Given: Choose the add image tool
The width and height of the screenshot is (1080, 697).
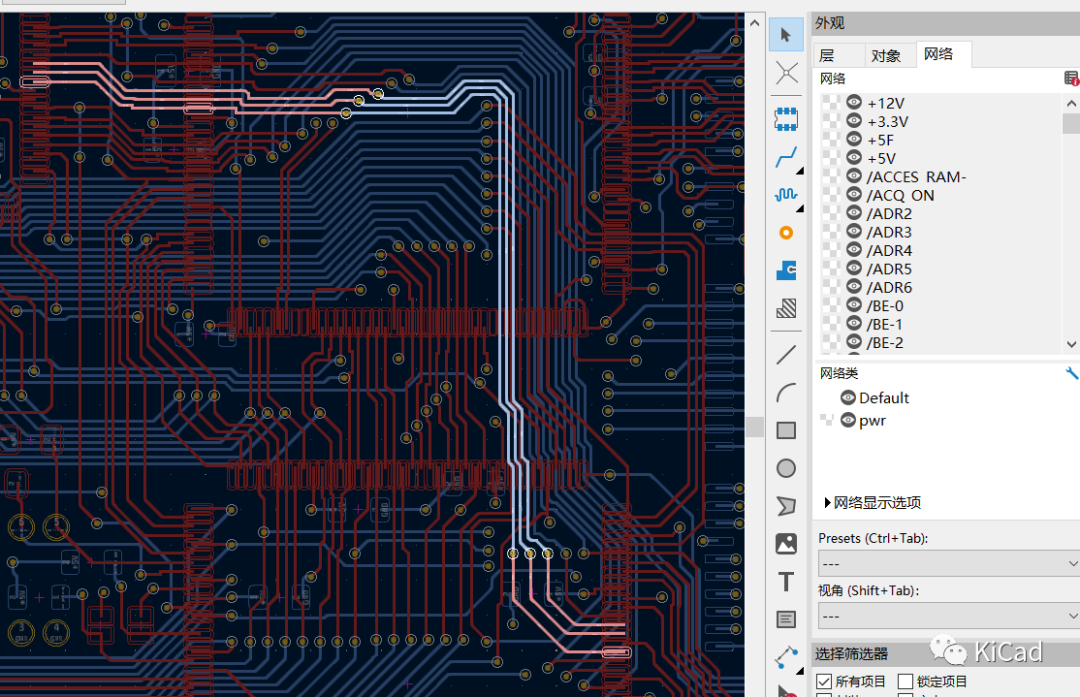Looking at the screenshot, I should tap(786, 544).
